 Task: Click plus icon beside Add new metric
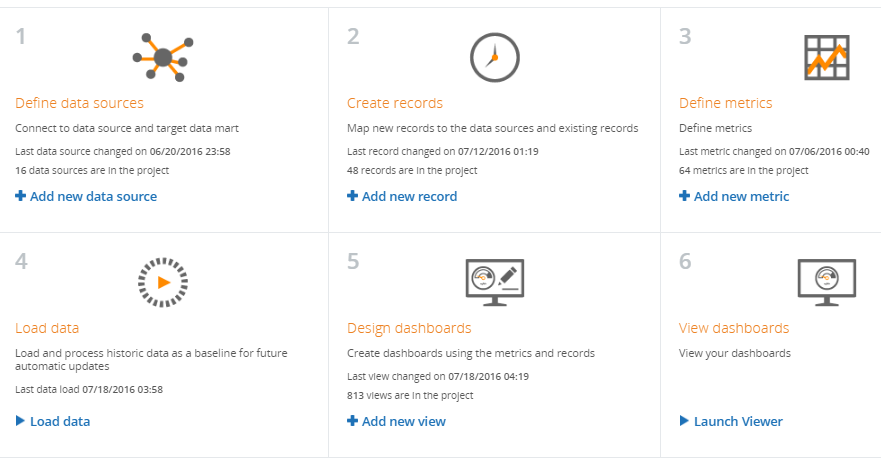coord(685,197)
